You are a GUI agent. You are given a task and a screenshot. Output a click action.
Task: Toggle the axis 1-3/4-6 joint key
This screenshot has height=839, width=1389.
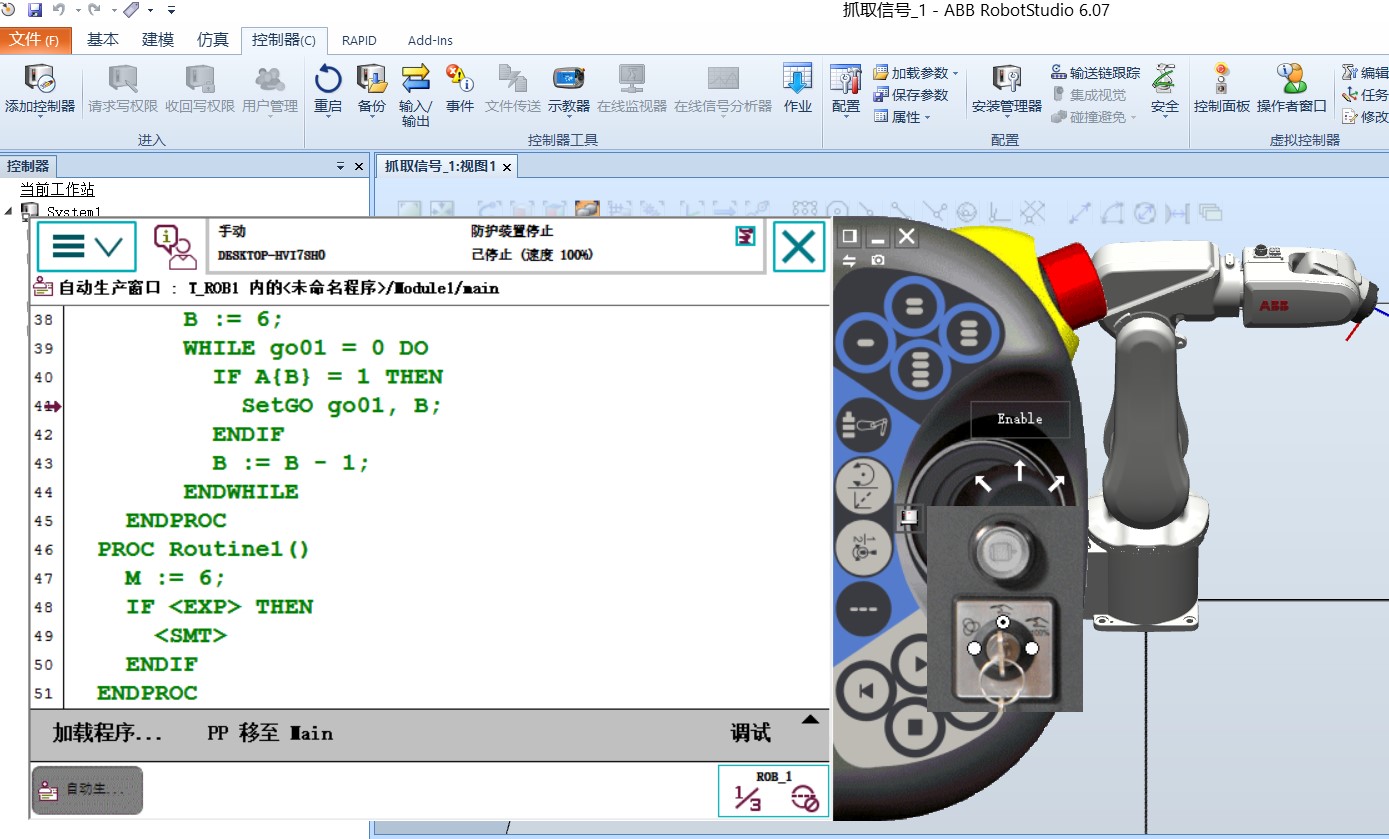point(862,548)
